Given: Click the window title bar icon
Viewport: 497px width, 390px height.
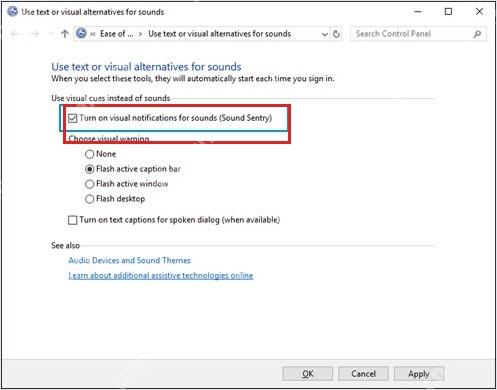Looking at the screenshot, I should click(x=13, y=12).
